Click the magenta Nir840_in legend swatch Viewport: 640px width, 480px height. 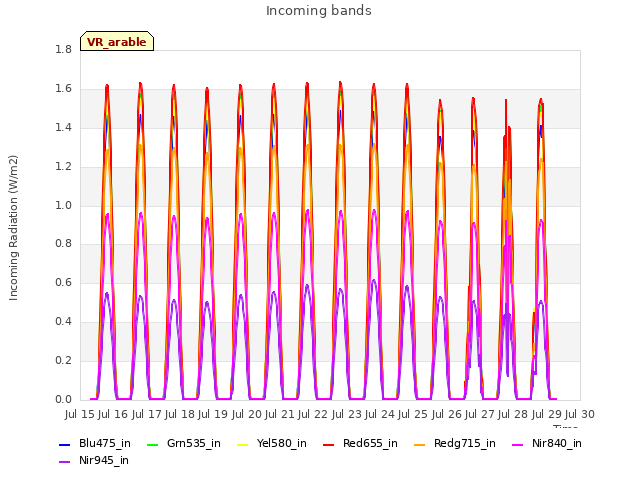point(518,444)
